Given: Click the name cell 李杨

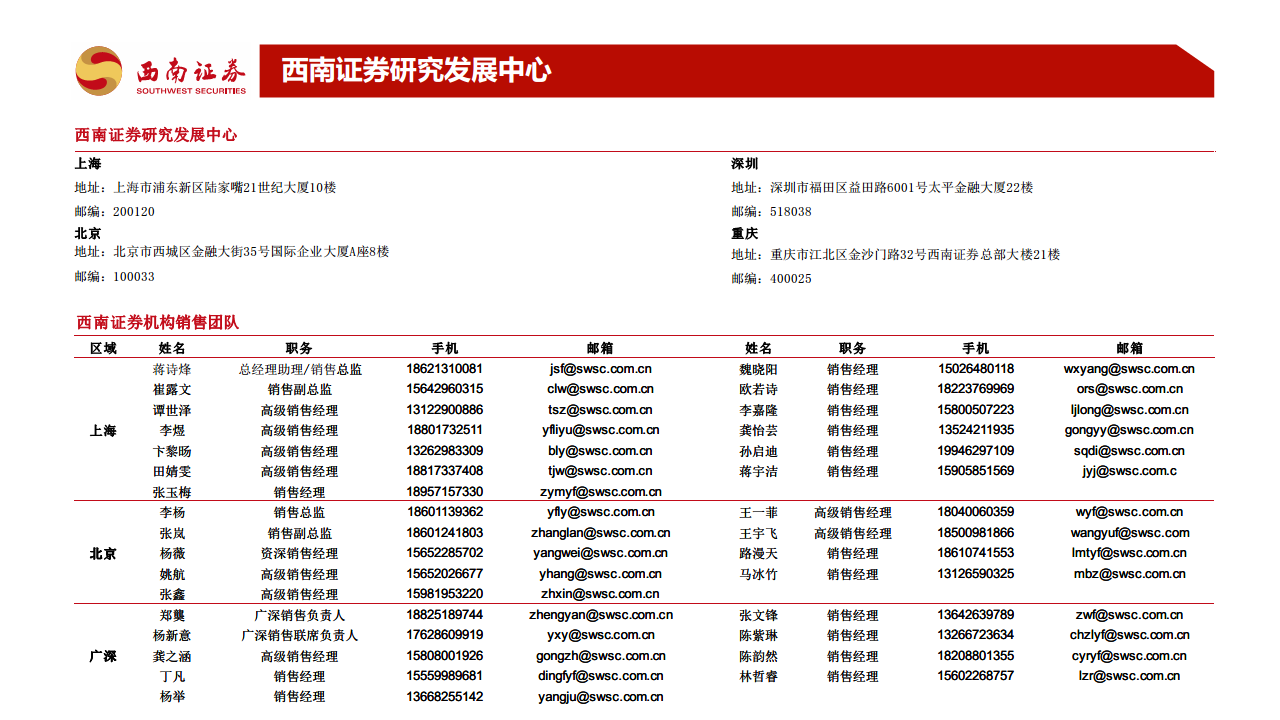Looking at the screenshot, I should click(172, 512).
